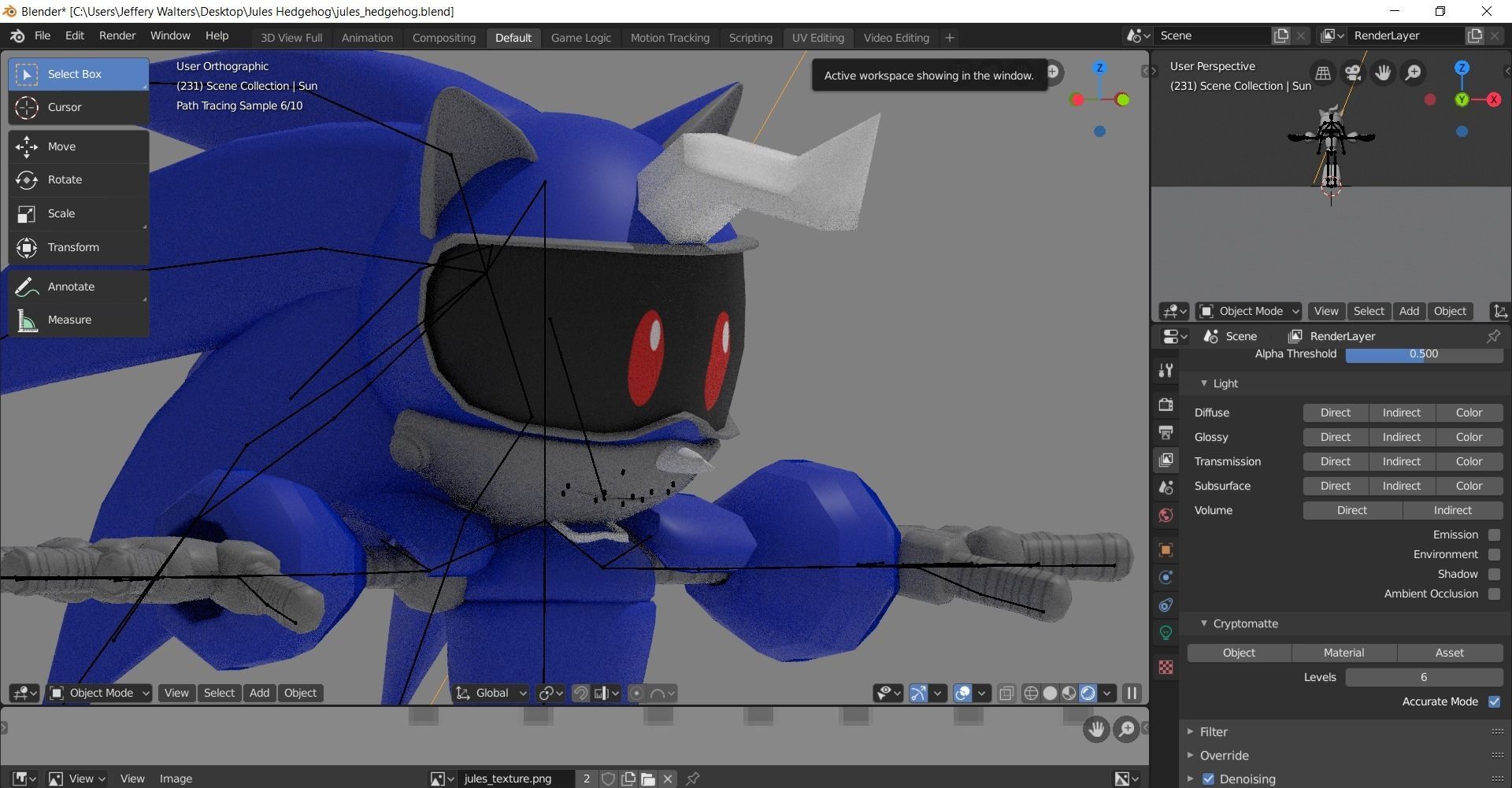
Task: Toggle viewport gizmos in main viewport
Action: (918, 693)
